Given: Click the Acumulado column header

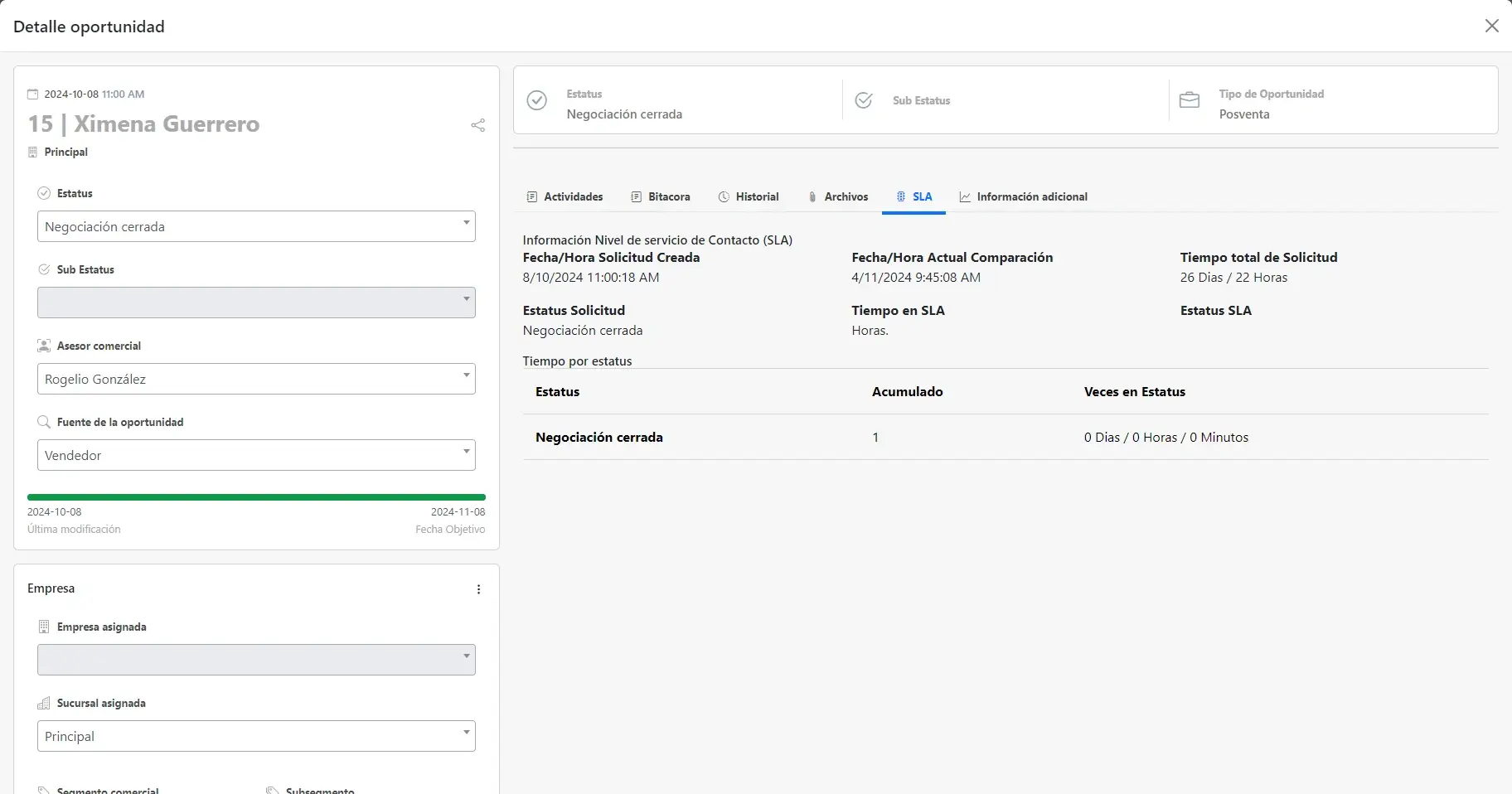Looking at the screenshot, I should 907,392.
